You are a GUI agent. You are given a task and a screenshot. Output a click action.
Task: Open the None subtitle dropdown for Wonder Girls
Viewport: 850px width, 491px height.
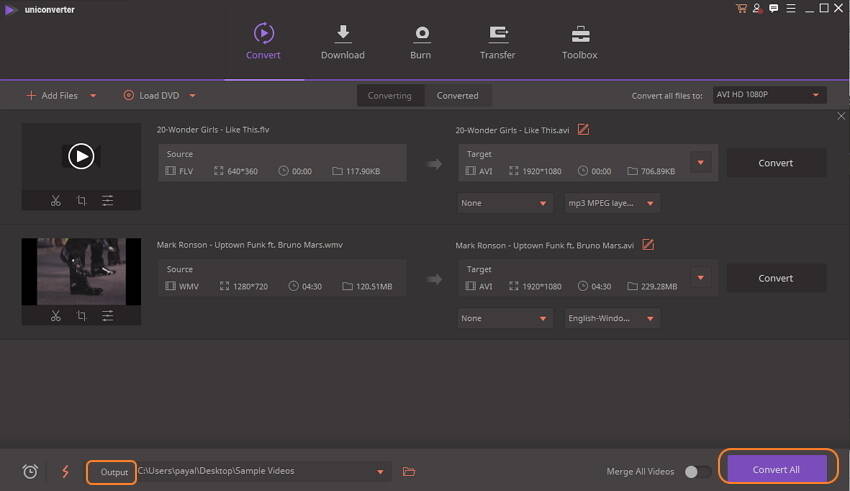[505, 203]
